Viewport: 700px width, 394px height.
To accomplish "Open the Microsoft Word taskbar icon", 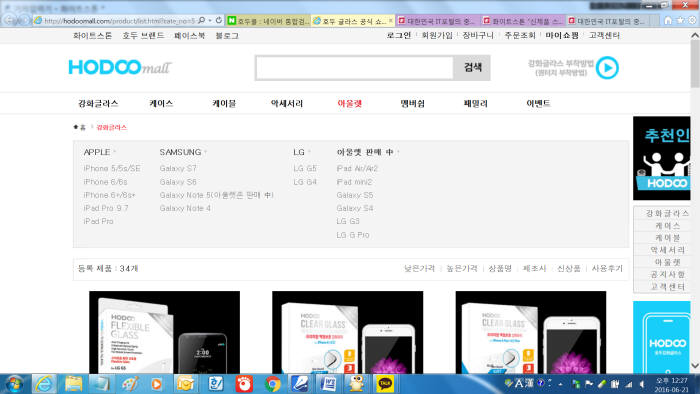I will 328,384.
